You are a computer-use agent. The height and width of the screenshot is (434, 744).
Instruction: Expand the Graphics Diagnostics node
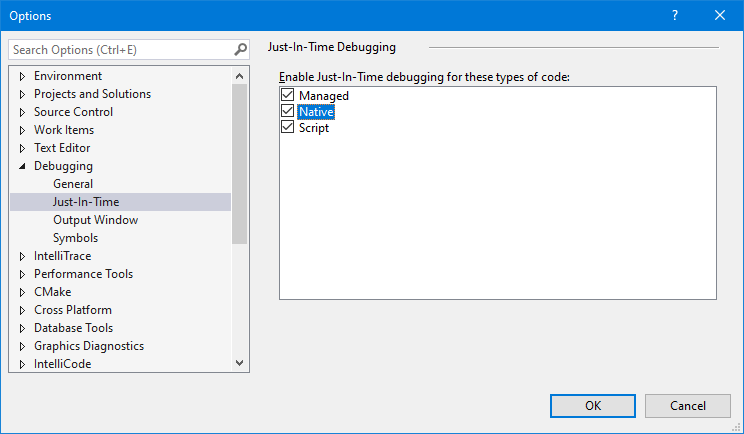[x=22, y=347]
